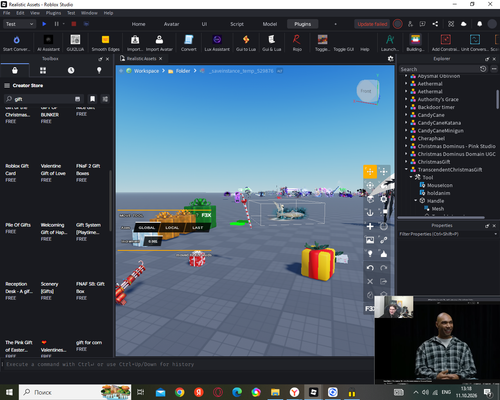The width and height of the screenshot is (500, 400).
Task: Open the File menu
Action: 7,13
